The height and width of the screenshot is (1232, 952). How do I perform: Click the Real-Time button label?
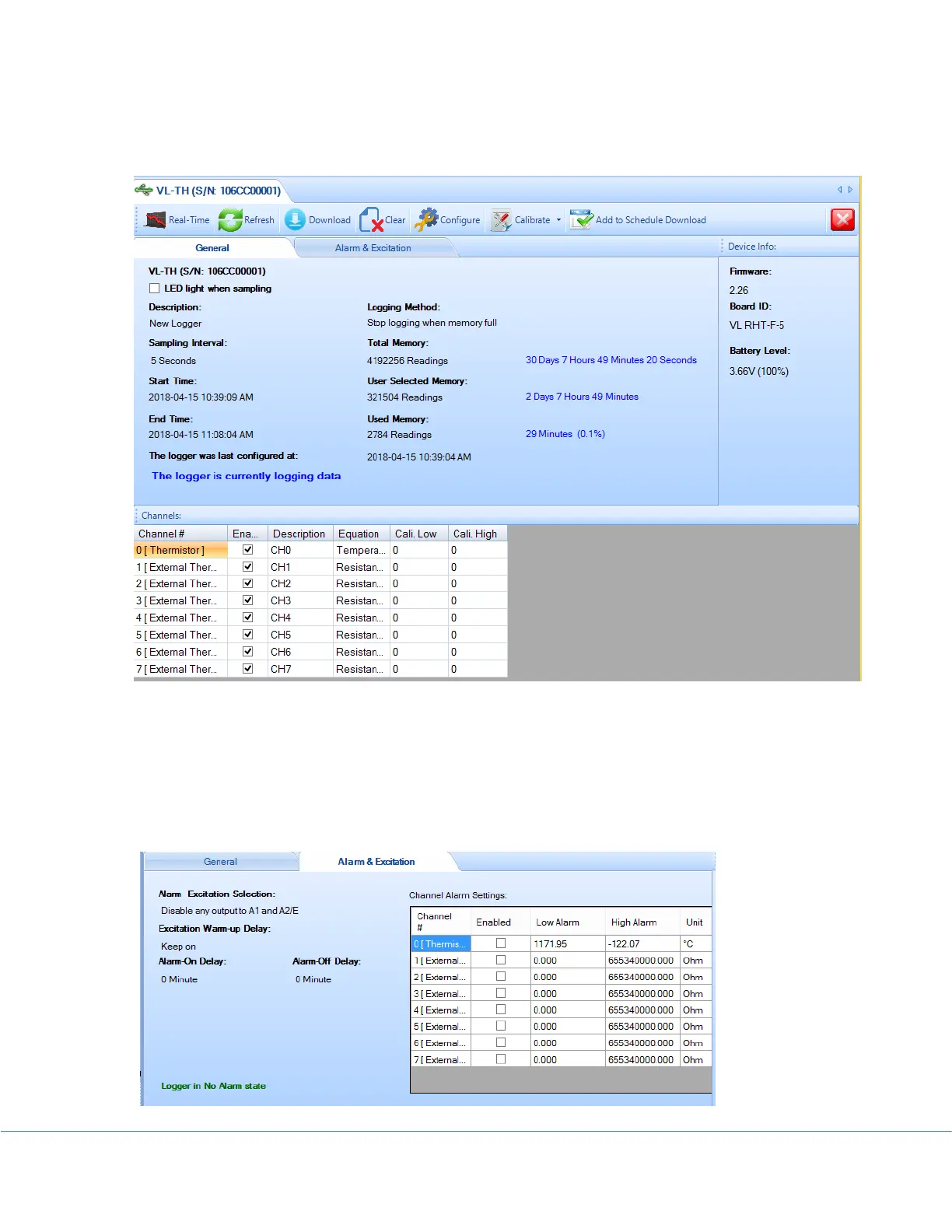click(x=189, y=220)
